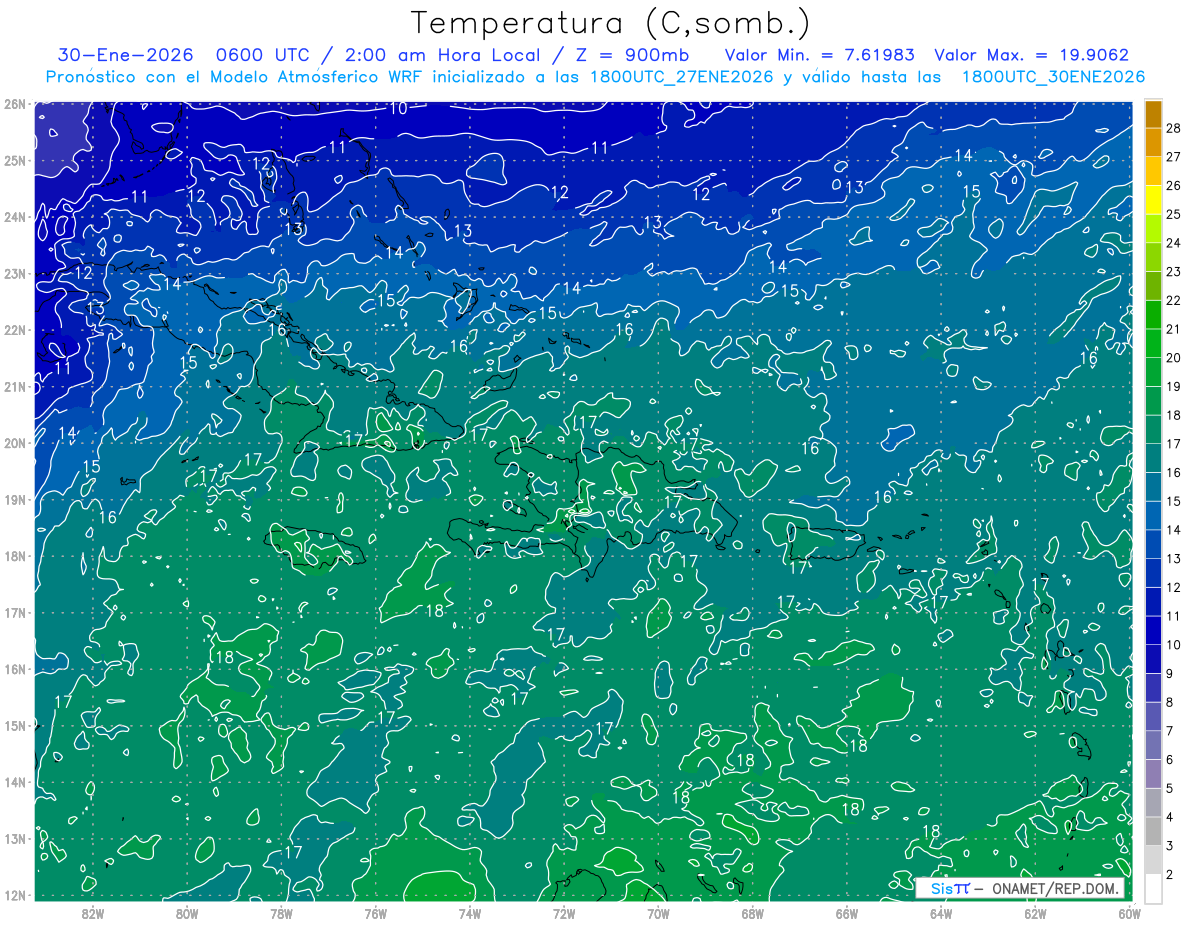The image size is (1200, 927).
Task: Click the '70W' longitude axis label
Action: pos(658,912)
